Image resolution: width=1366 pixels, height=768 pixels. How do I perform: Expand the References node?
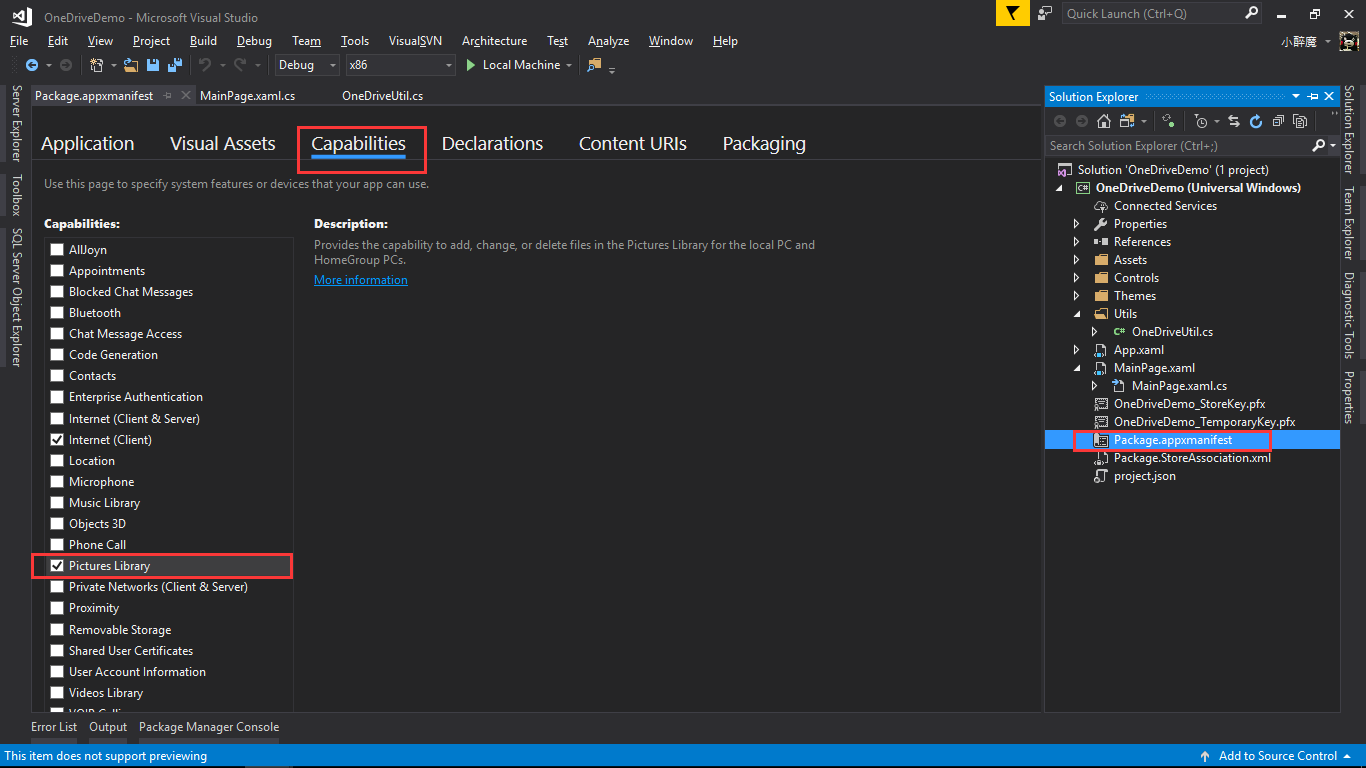(1077, 242)
